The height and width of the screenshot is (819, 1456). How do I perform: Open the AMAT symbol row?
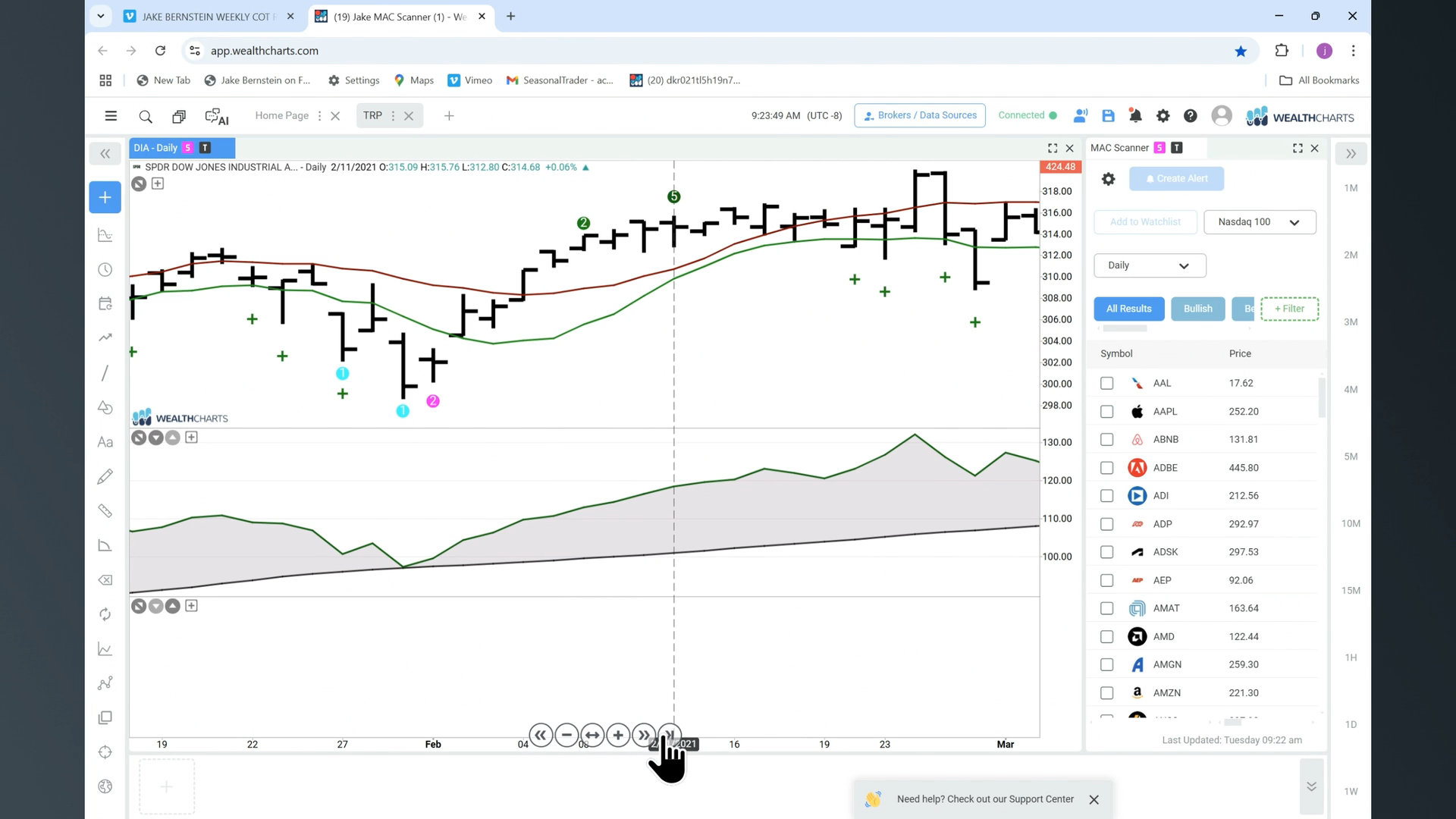tap(1206, 609)
